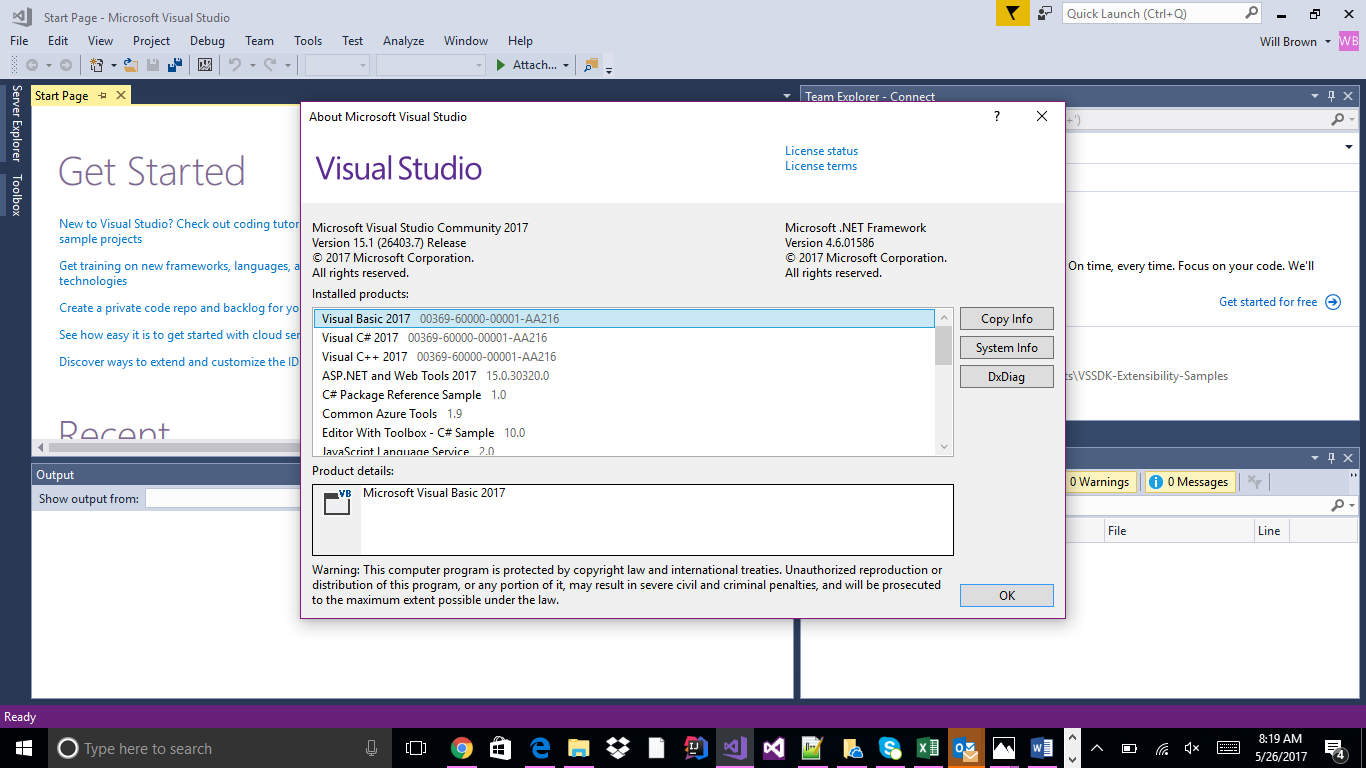
Task: Click the feedback smiley icon in title bar
Action: point(1045,13)
